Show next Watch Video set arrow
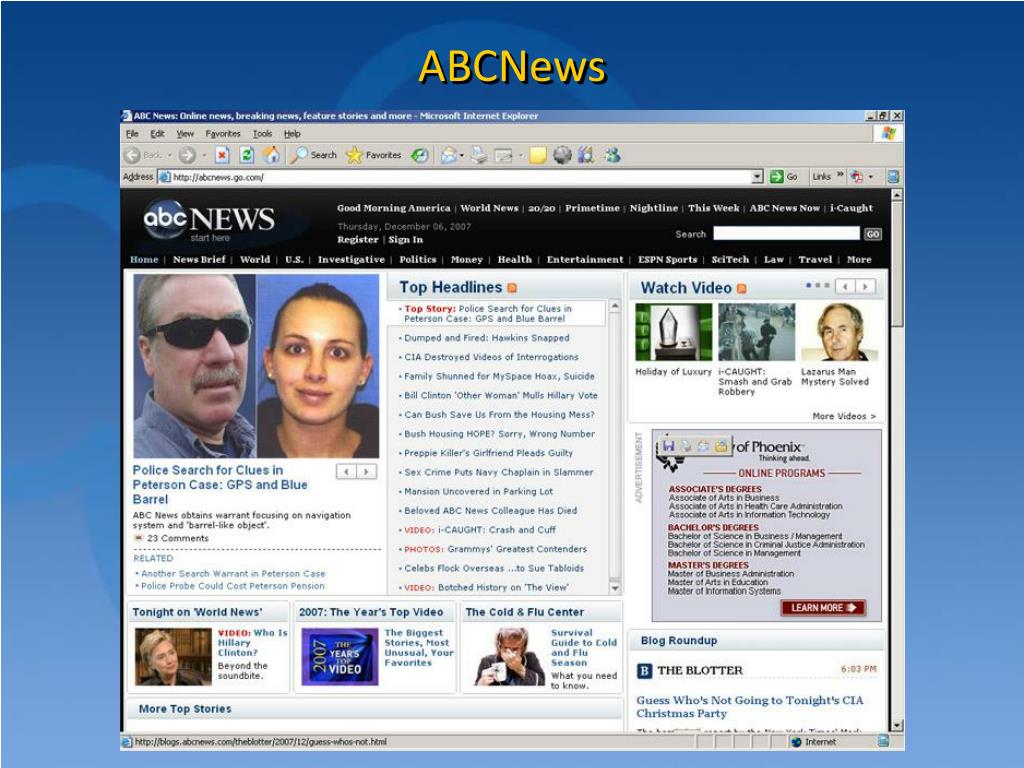The height and width of the screenshot is (768, 1024). pyautogui.click(x=865, y=287)
